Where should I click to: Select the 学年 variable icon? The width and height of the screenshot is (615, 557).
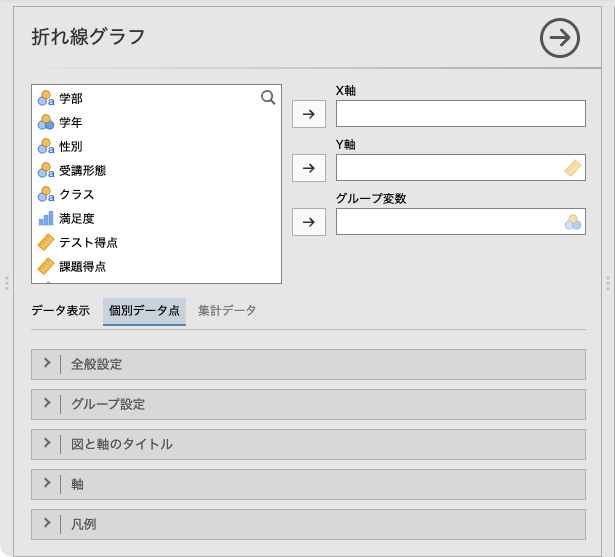tap(45, 122)
